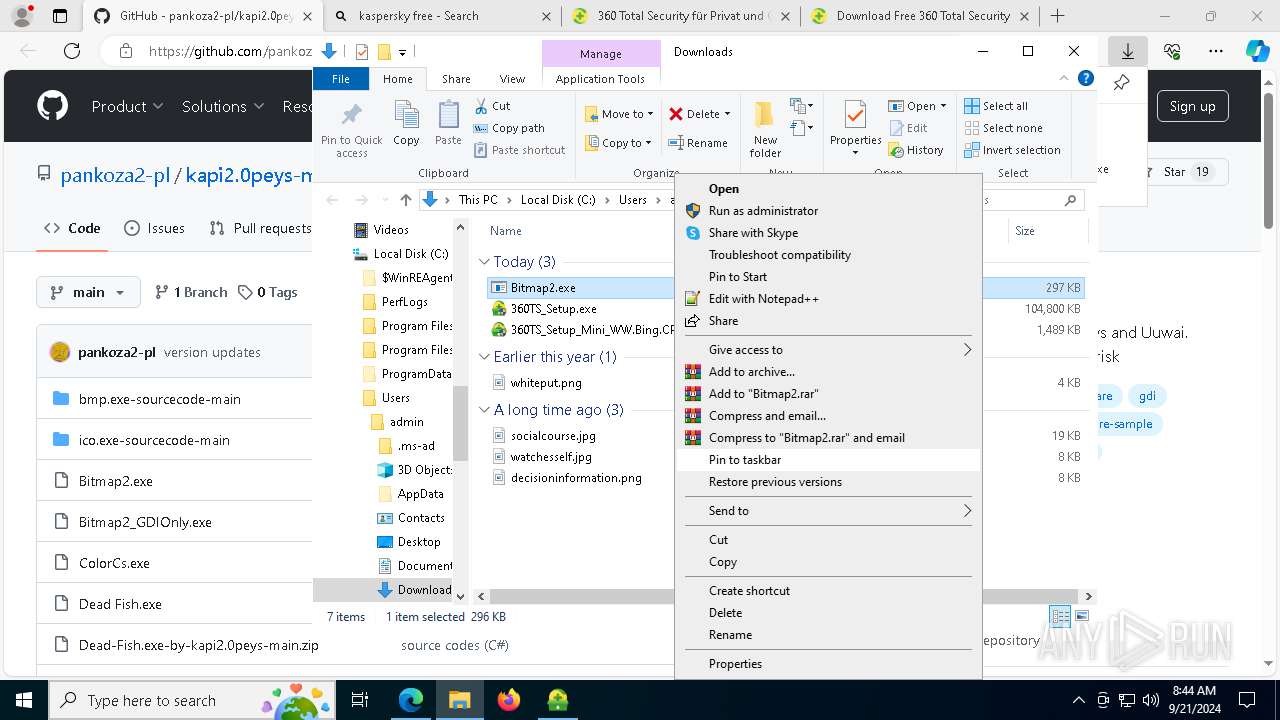This screenshot has height=720, width=1280.
Task: Choose Run as administrator
Action: 827,211
